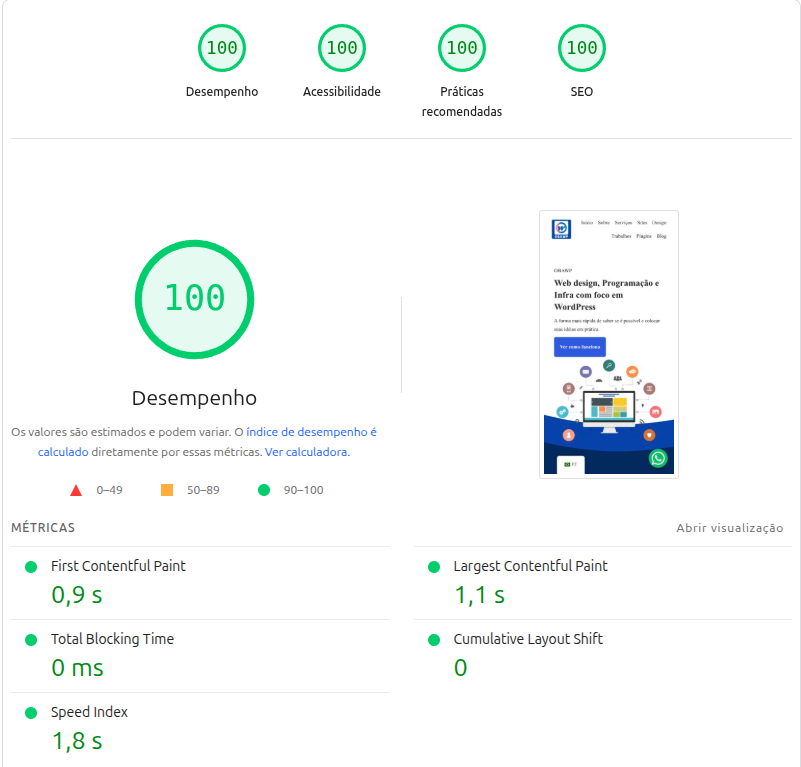Click the Largest Contentful Paint 1,1 s value
Viewport: 801px width, 767px height.
click(479, 595)
